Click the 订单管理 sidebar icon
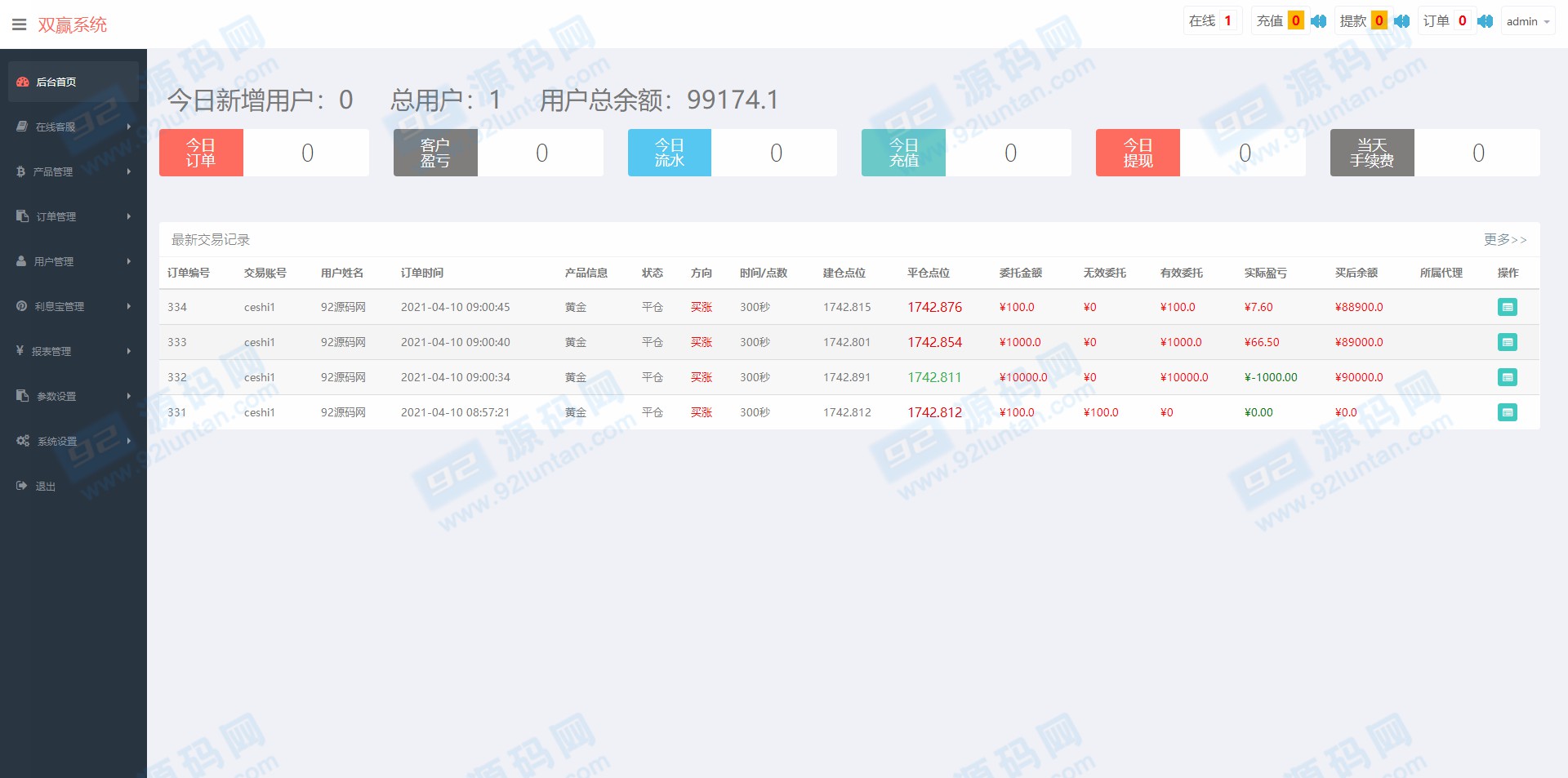Viewport: 1568px width, 778px height. tap(22, 216)
